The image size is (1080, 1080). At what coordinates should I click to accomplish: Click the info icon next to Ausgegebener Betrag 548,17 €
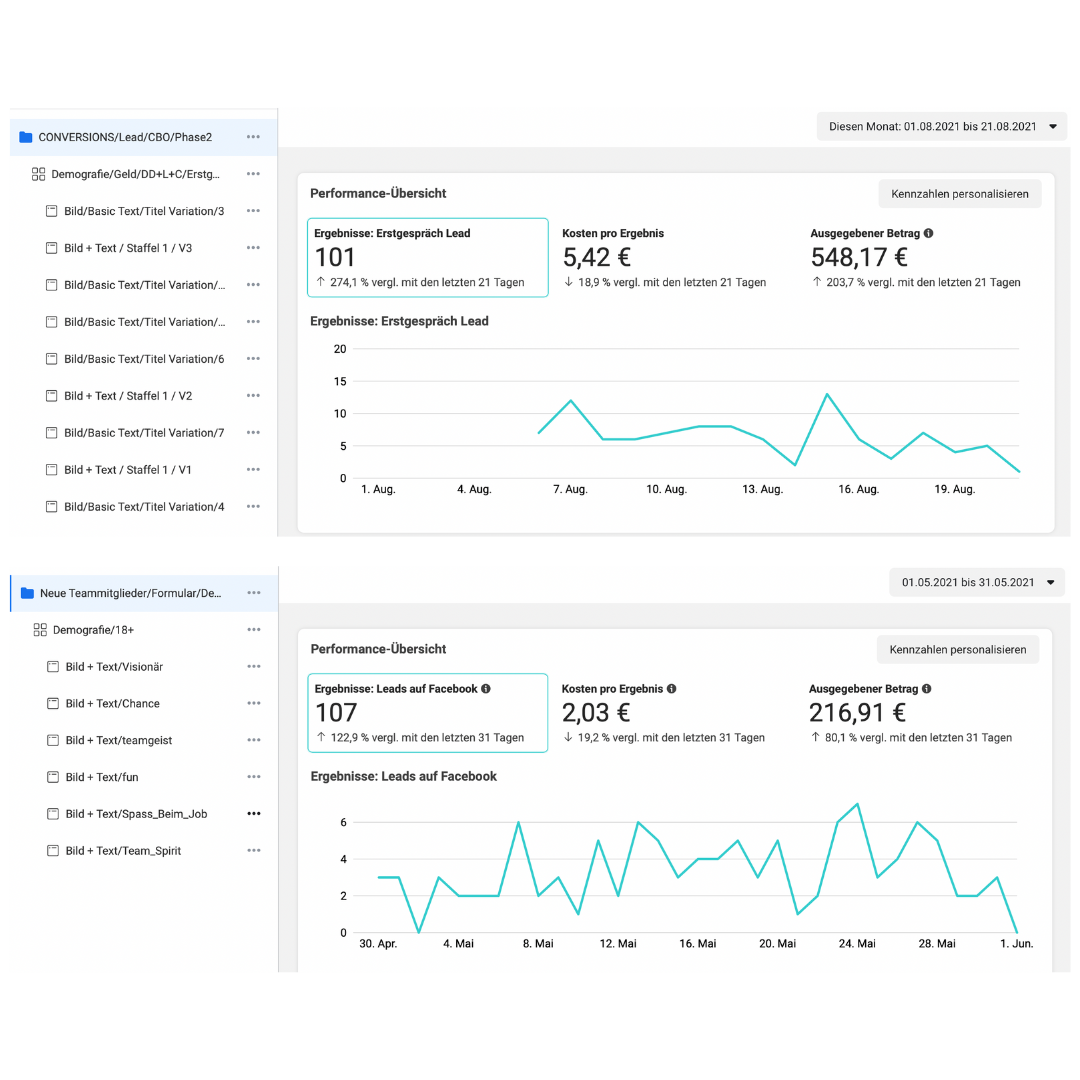(x=929, y=233)
